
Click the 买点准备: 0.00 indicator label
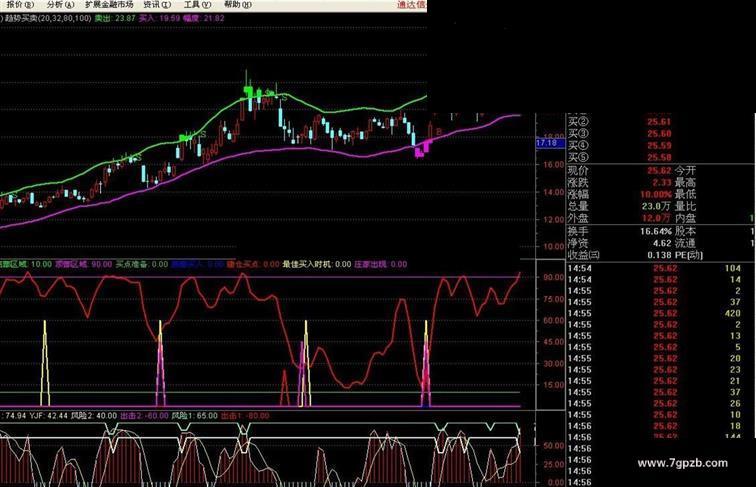click(x=142, y=264)
